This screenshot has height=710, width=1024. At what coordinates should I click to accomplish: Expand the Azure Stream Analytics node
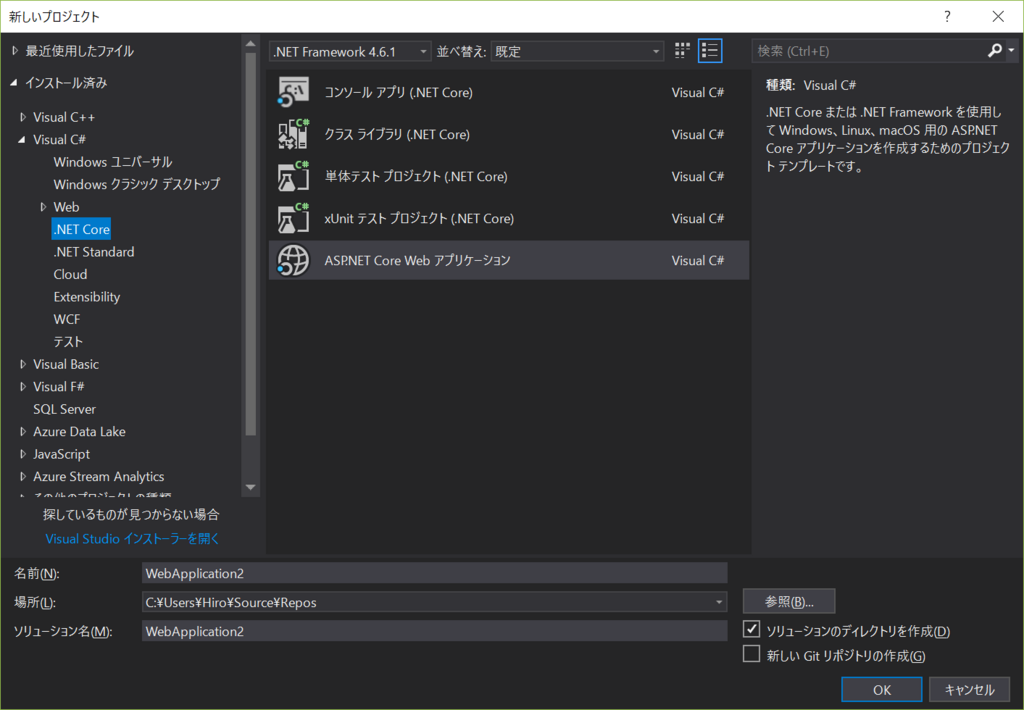[x=23, y=477]
